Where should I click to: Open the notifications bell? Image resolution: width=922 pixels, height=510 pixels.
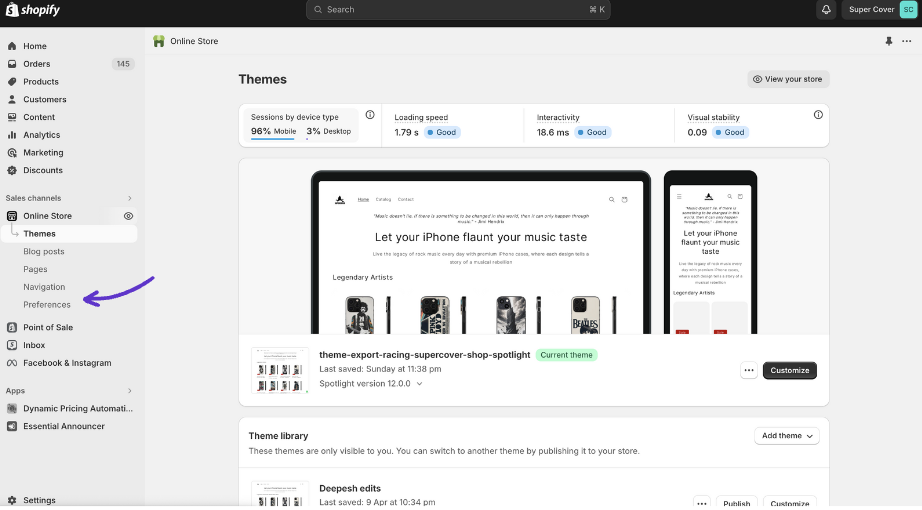tap(826, 9)
